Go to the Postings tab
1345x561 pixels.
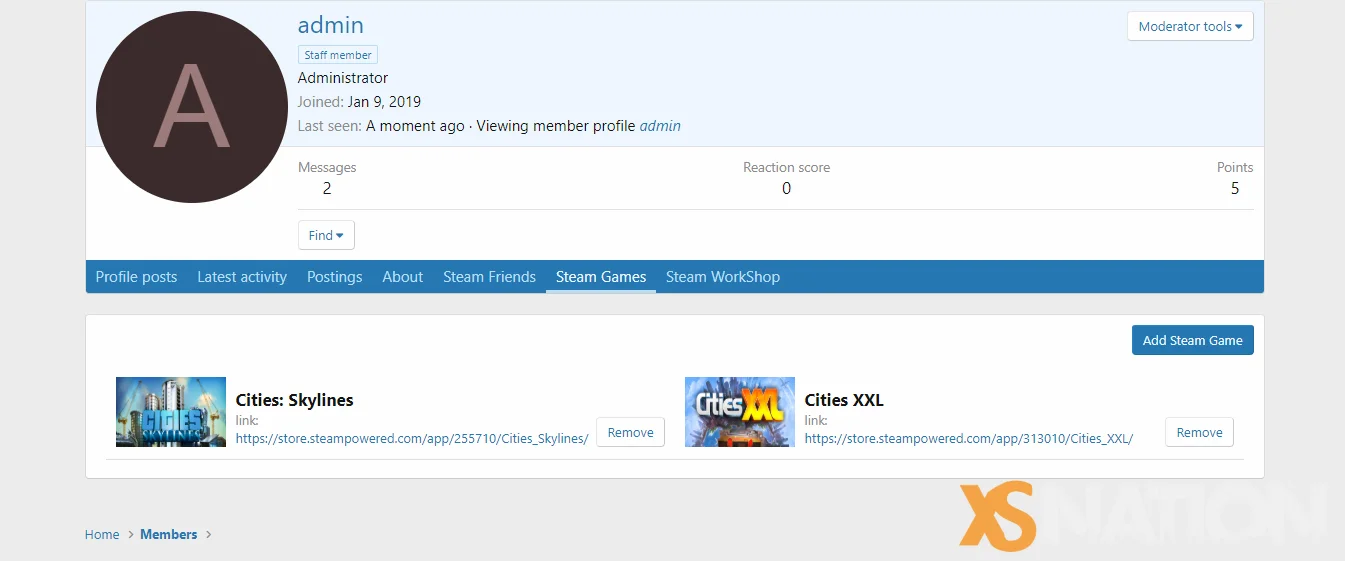coord(334,277)
